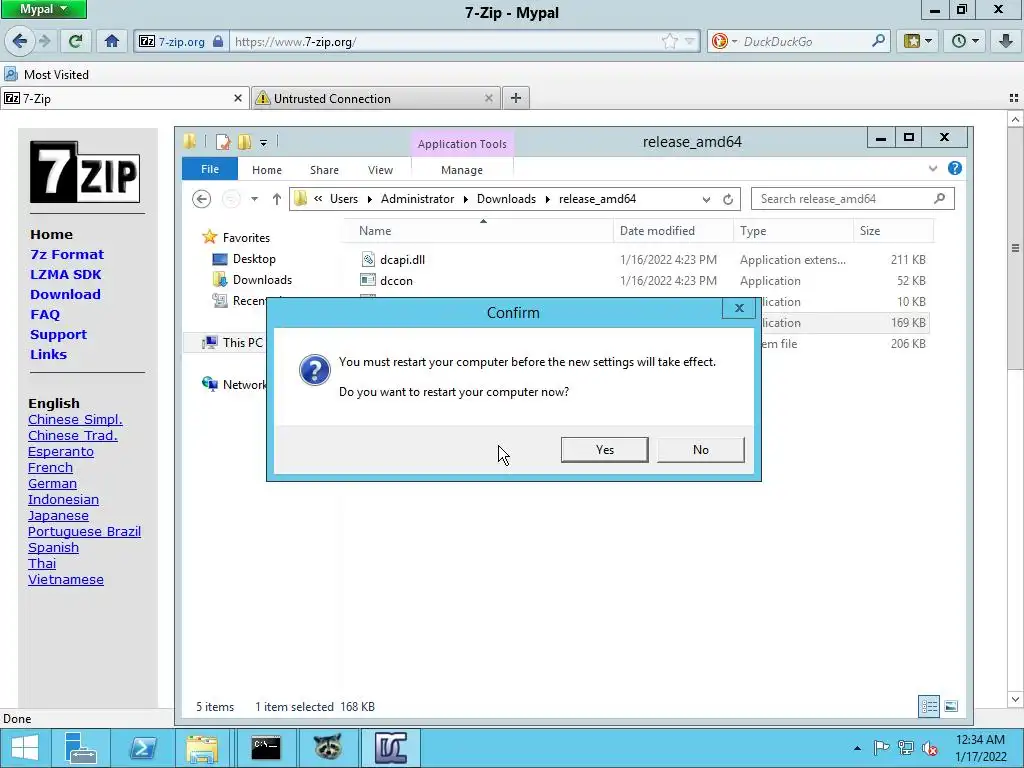Expand the address path history dropdown
1024x768 pixels.
pyautogui.click(x=706, y=199)
